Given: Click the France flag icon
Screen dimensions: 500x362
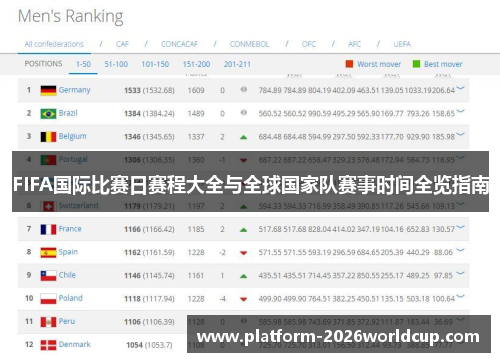Looking at the screenshot, I should 48,229.
